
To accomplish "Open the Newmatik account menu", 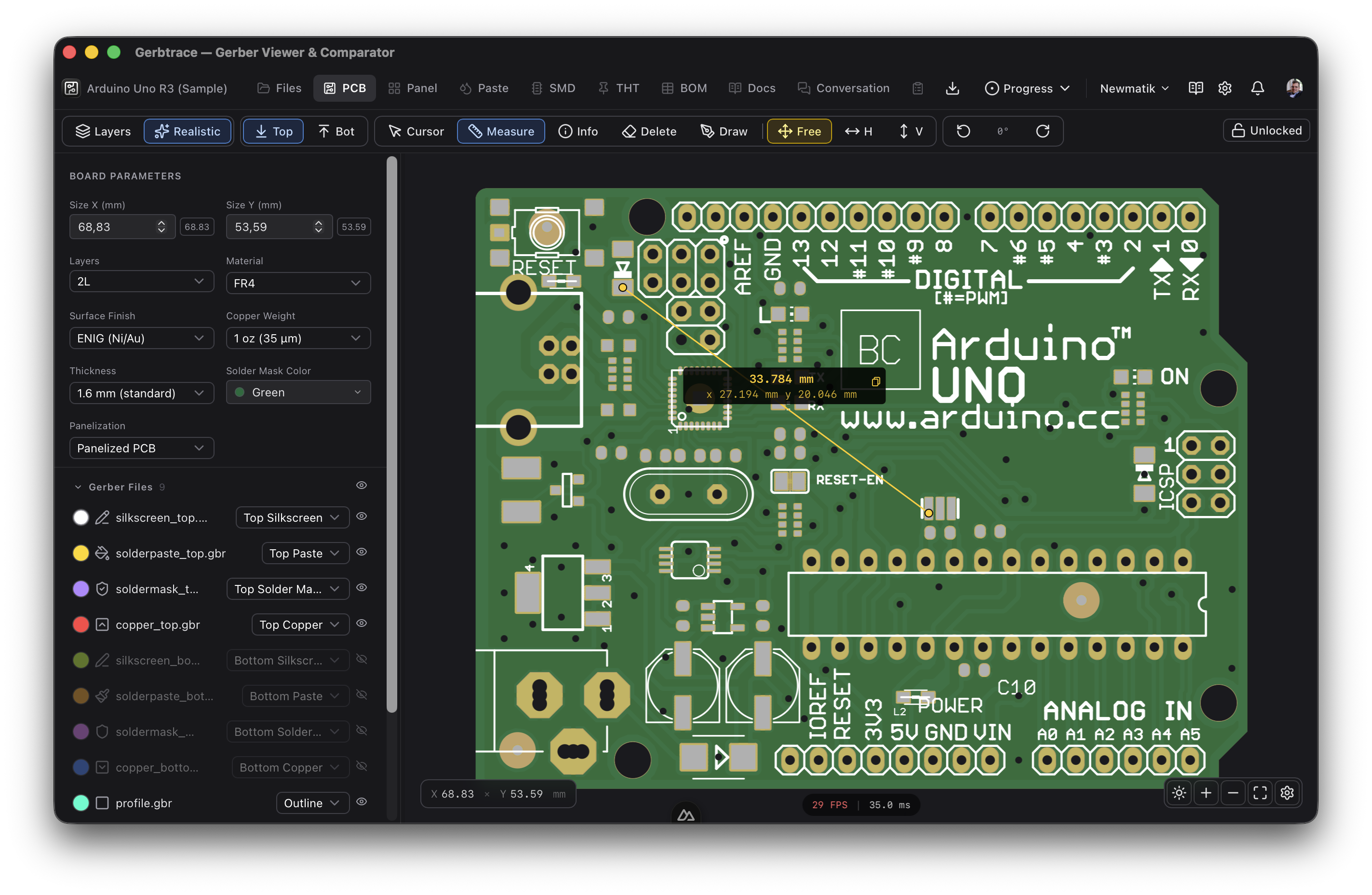I will [1134, 88].
